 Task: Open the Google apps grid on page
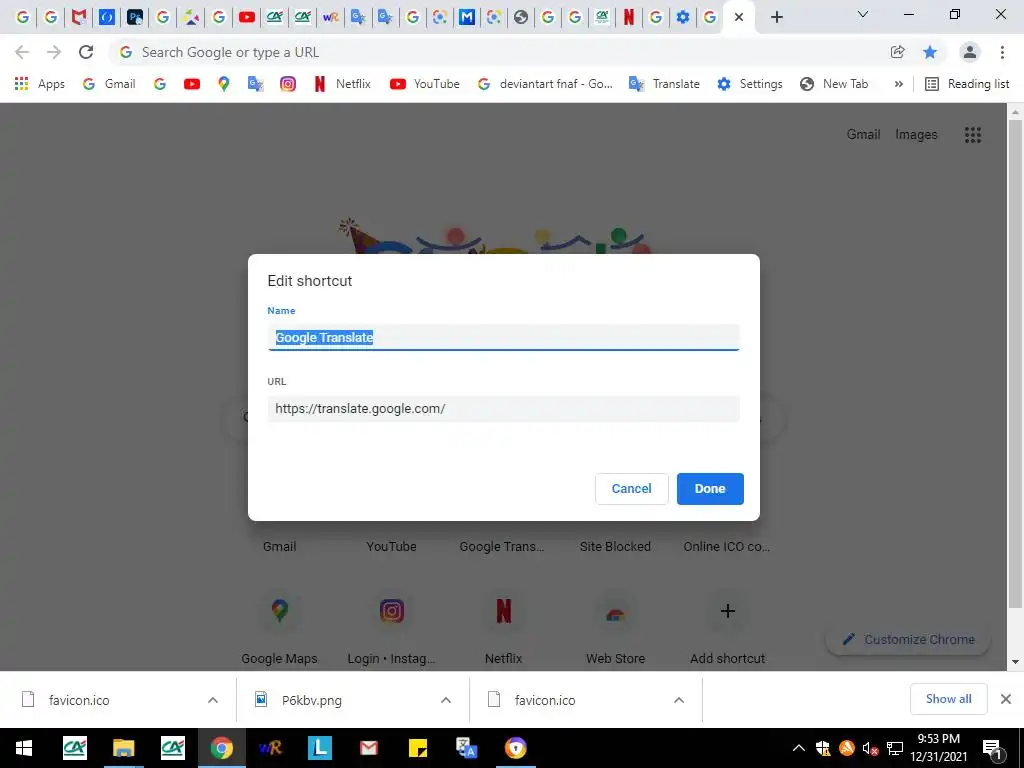coord(972,135)
